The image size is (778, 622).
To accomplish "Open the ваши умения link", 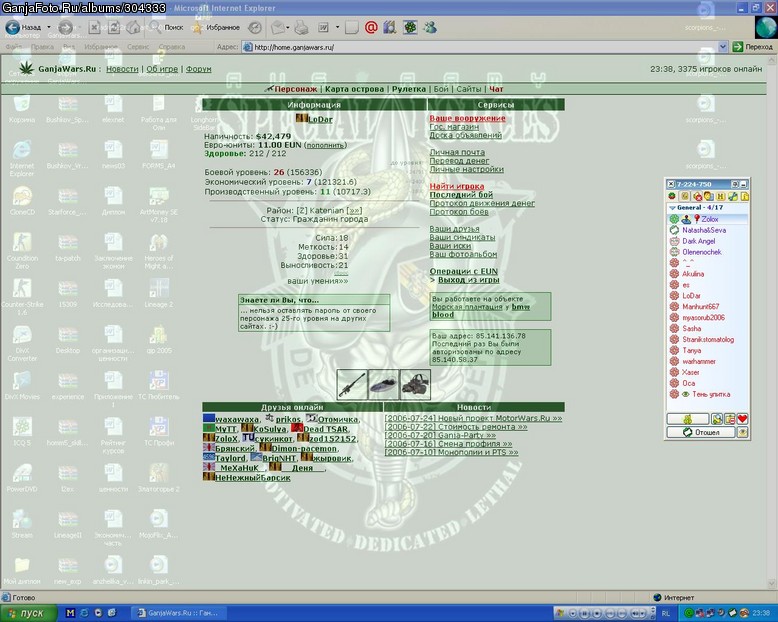I will (x=318, y=281).
